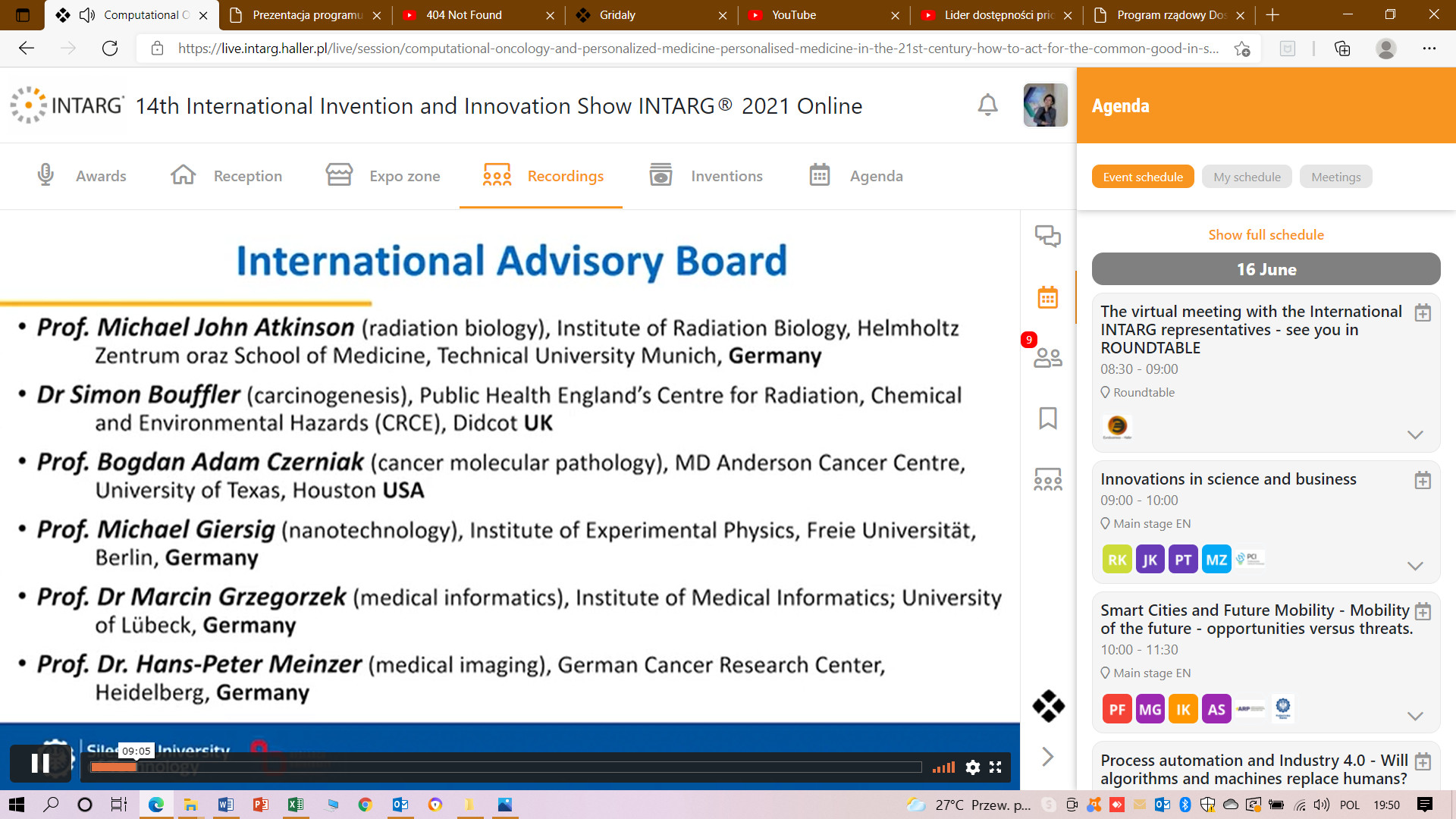
Task: Open Windows Start menu
Action: point(16,805)
